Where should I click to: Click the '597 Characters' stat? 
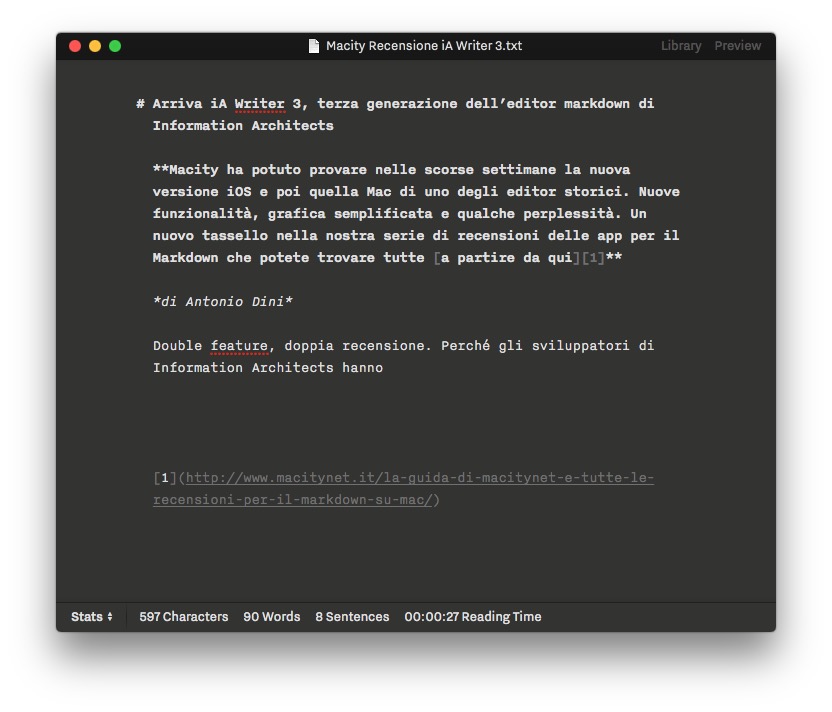(x=184, y=617)
